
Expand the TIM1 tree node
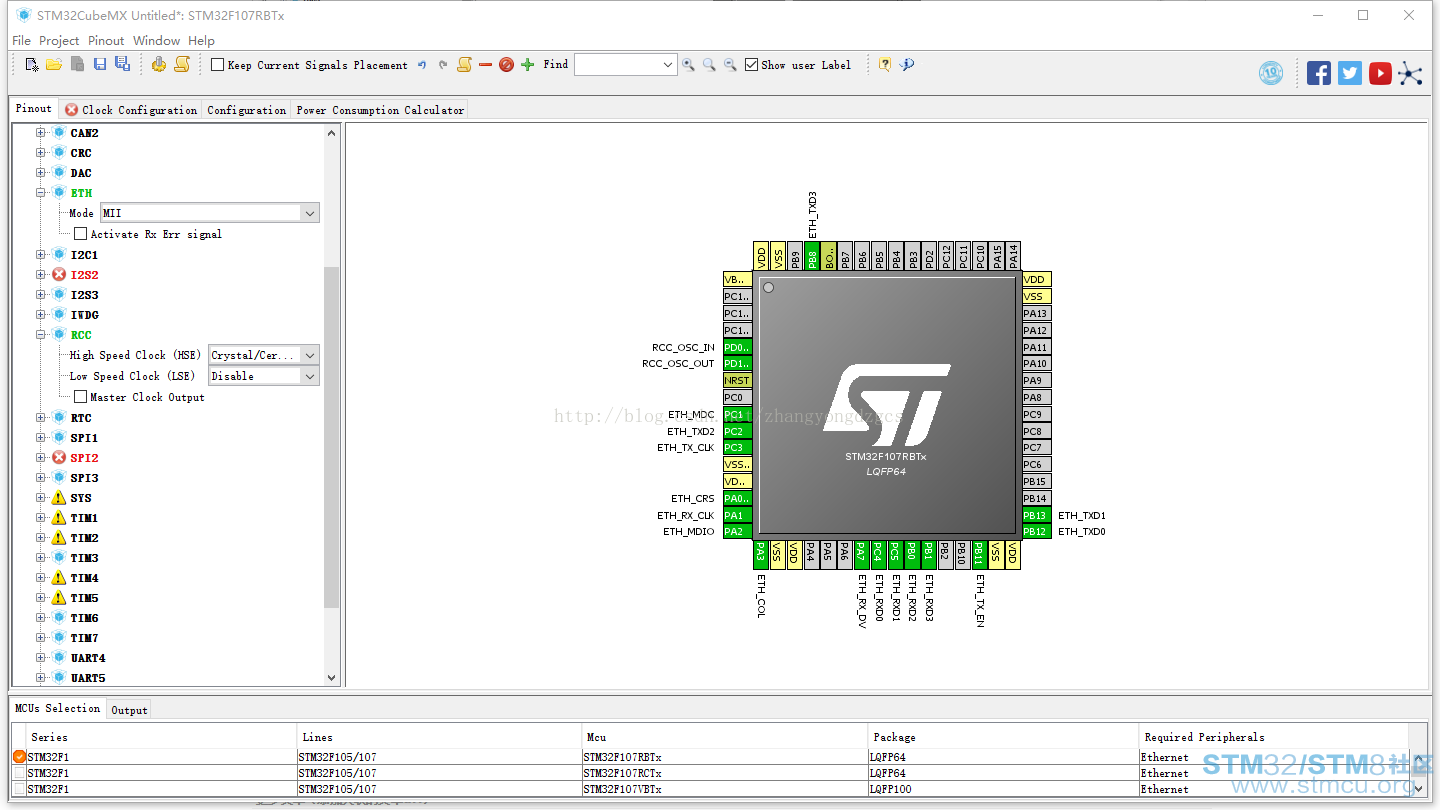point(41,518)
